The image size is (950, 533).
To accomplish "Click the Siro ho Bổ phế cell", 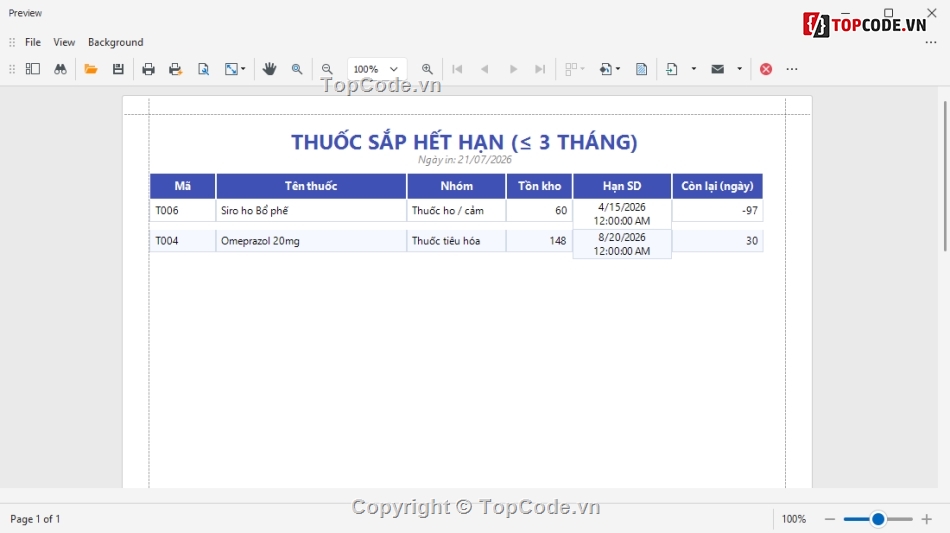I will (x=311, y=210).
